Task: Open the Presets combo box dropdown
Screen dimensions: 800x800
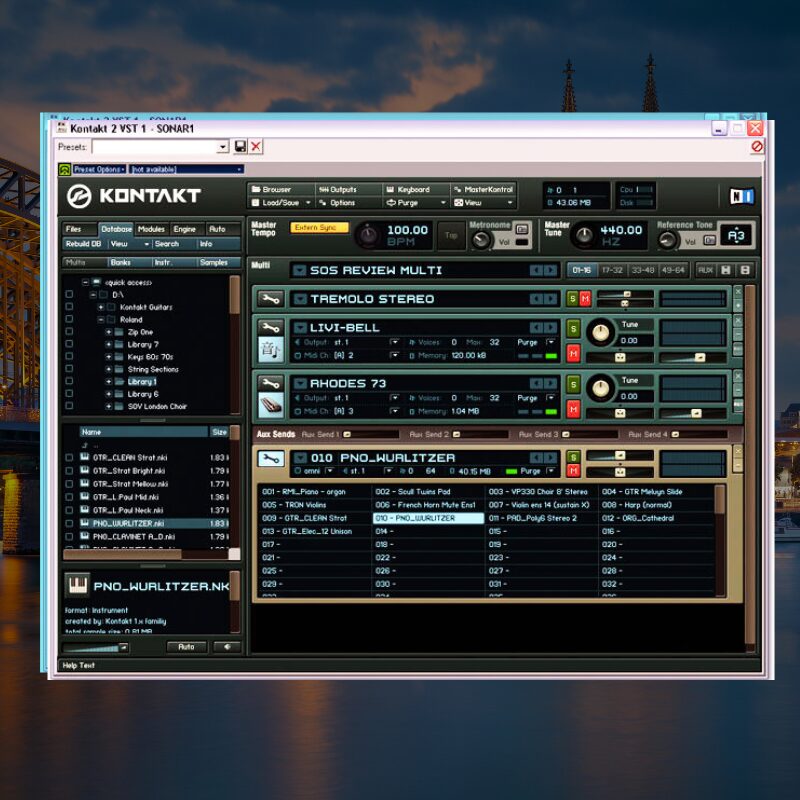Action: point(222,147)
